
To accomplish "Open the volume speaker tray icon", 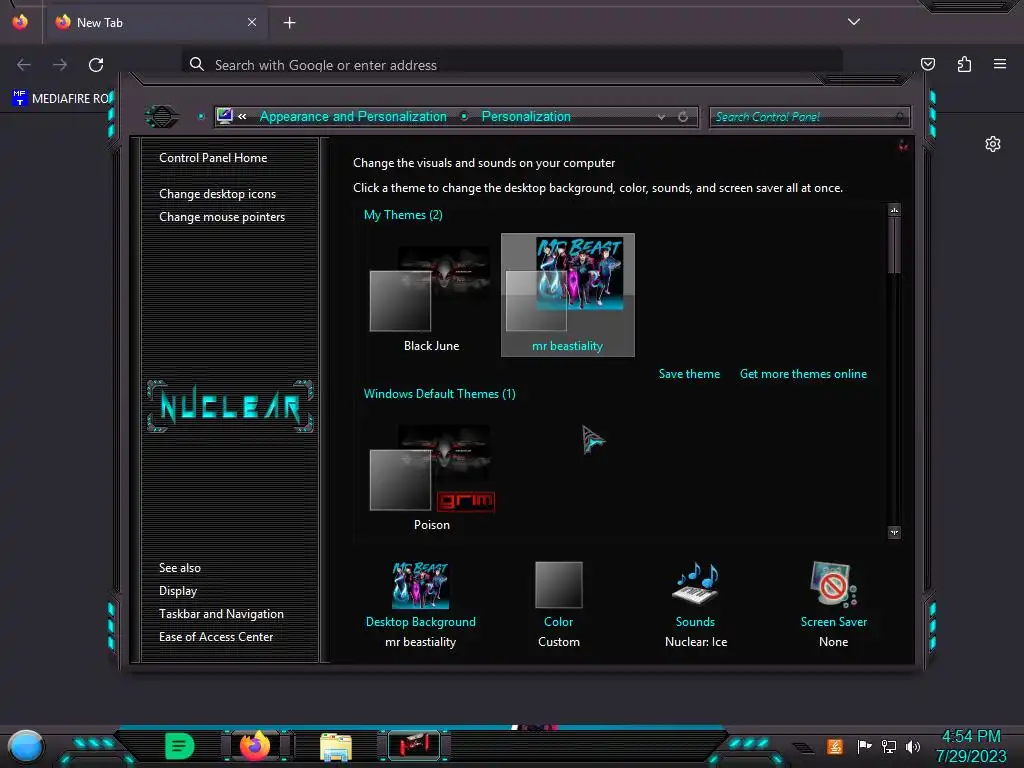I will click(x=912, y=746).
